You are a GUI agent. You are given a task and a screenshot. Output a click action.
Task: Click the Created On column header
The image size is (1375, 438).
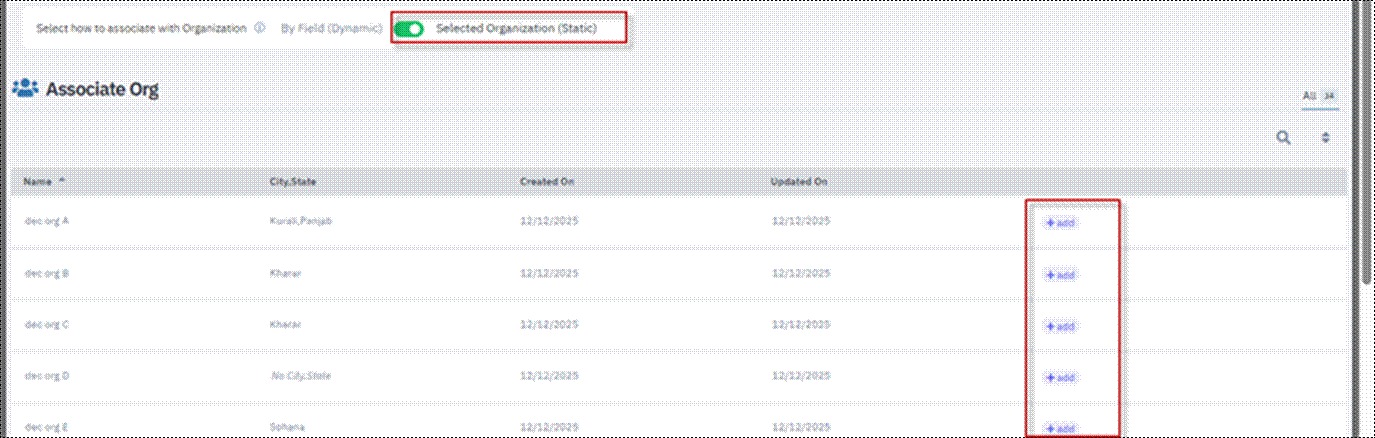(x=547, y=182)
